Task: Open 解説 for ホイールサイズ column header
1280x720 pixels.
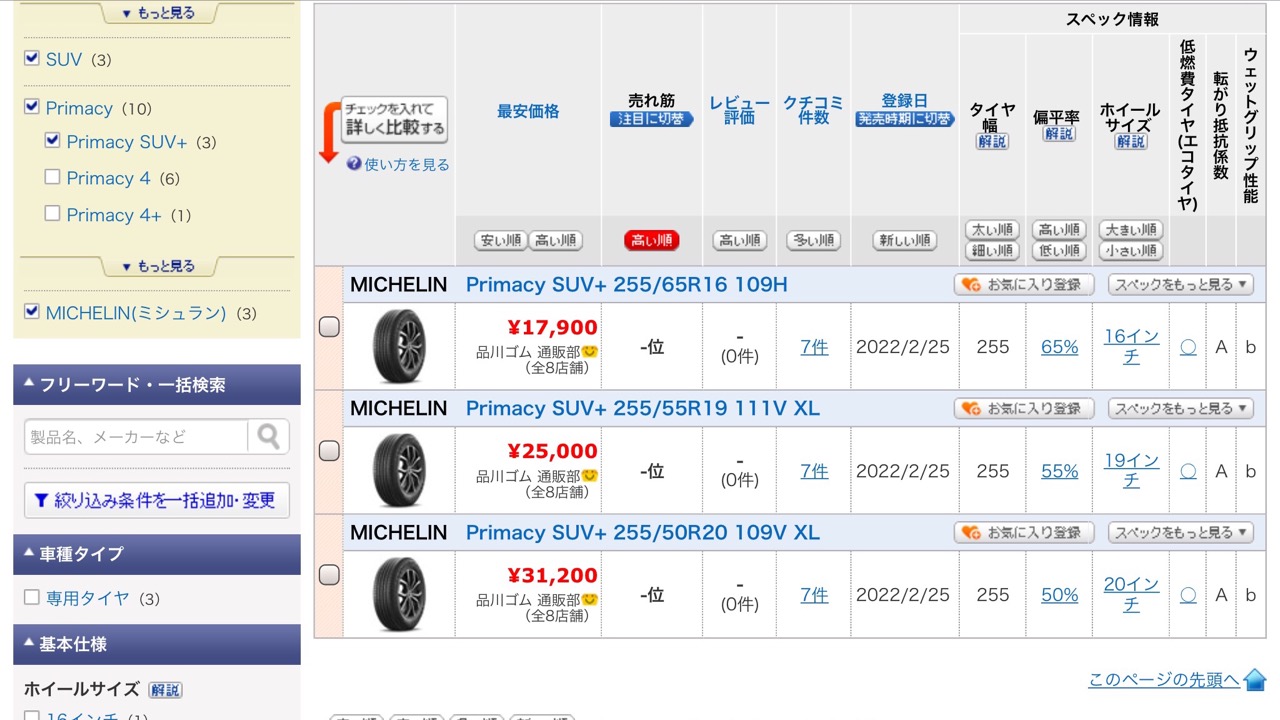Action: pos(1131,142)
